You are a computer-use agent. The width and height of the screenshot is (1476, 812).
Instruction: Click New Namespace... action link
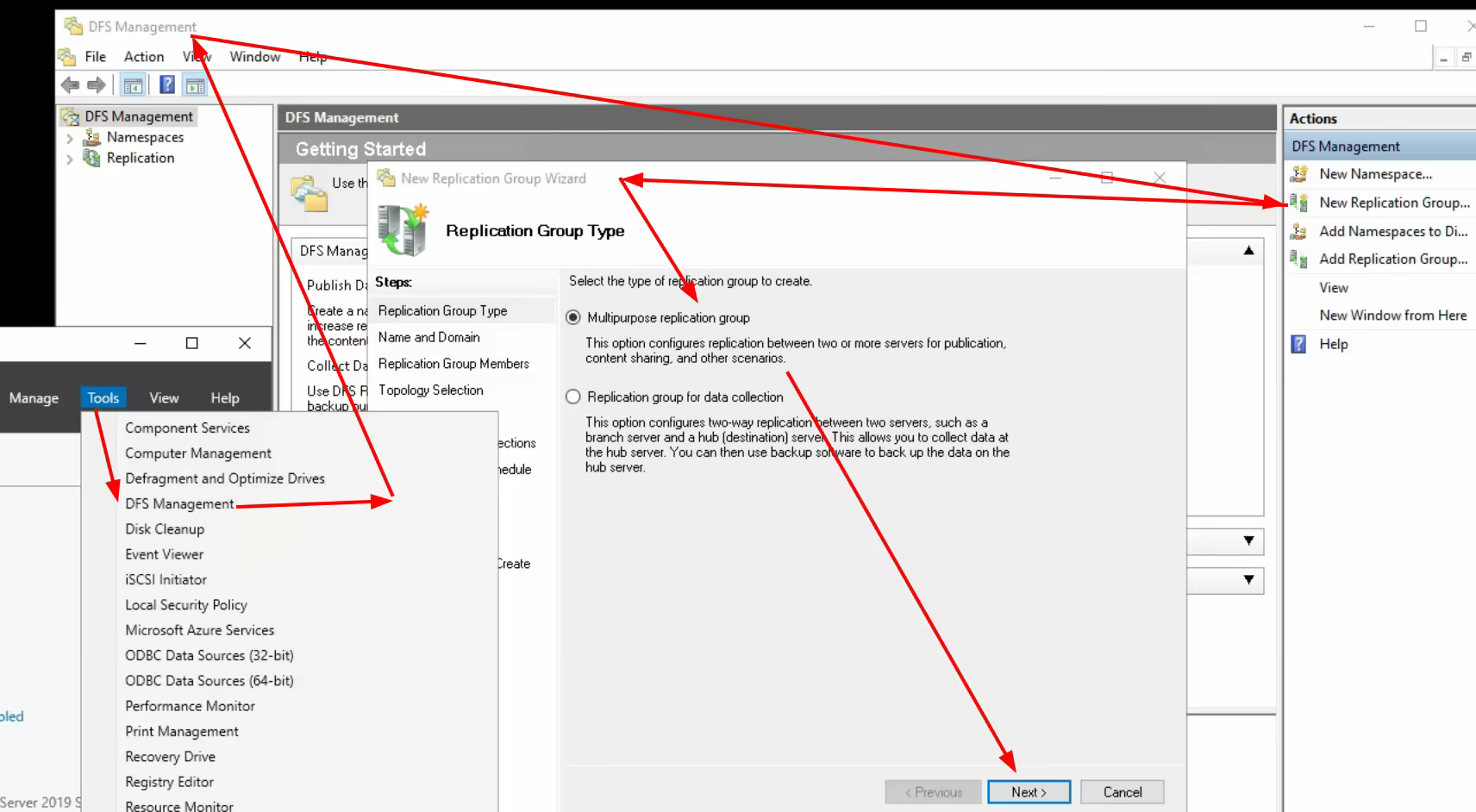pos(1375,174)
